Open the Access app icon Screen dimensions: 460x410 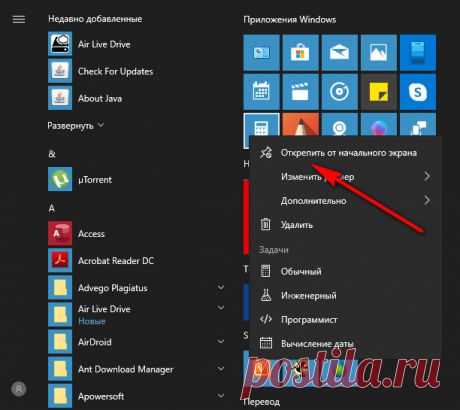coord(60,234)
